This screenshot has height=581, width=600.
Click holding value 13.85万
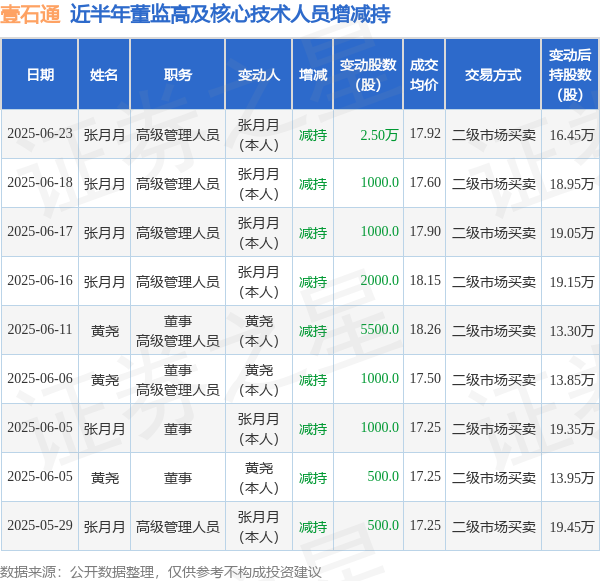pyautogui.click(x=572, y=380)
